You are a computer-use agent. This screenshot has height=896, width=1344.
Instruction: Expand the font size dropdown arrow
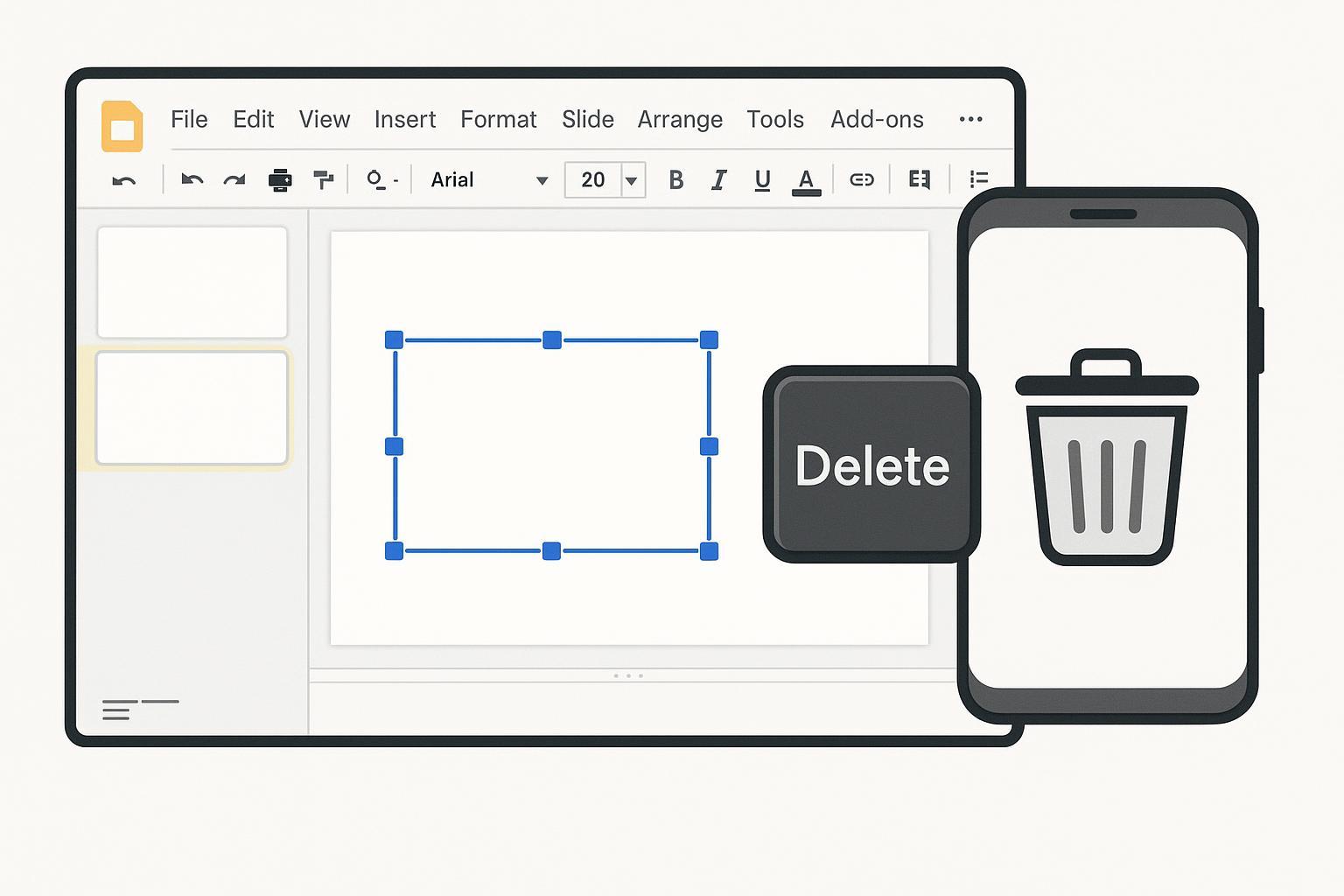(632, 181)
